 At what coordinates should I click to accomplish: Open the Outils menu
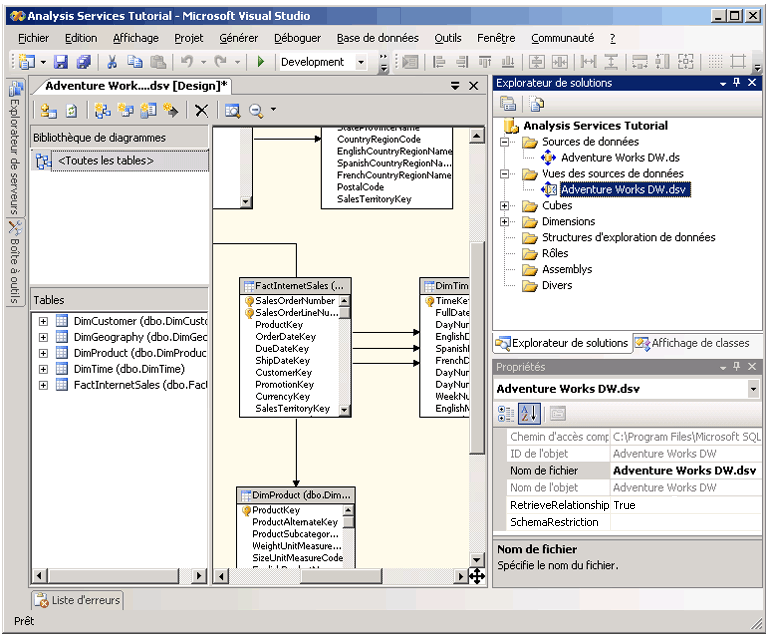[447, 38]
